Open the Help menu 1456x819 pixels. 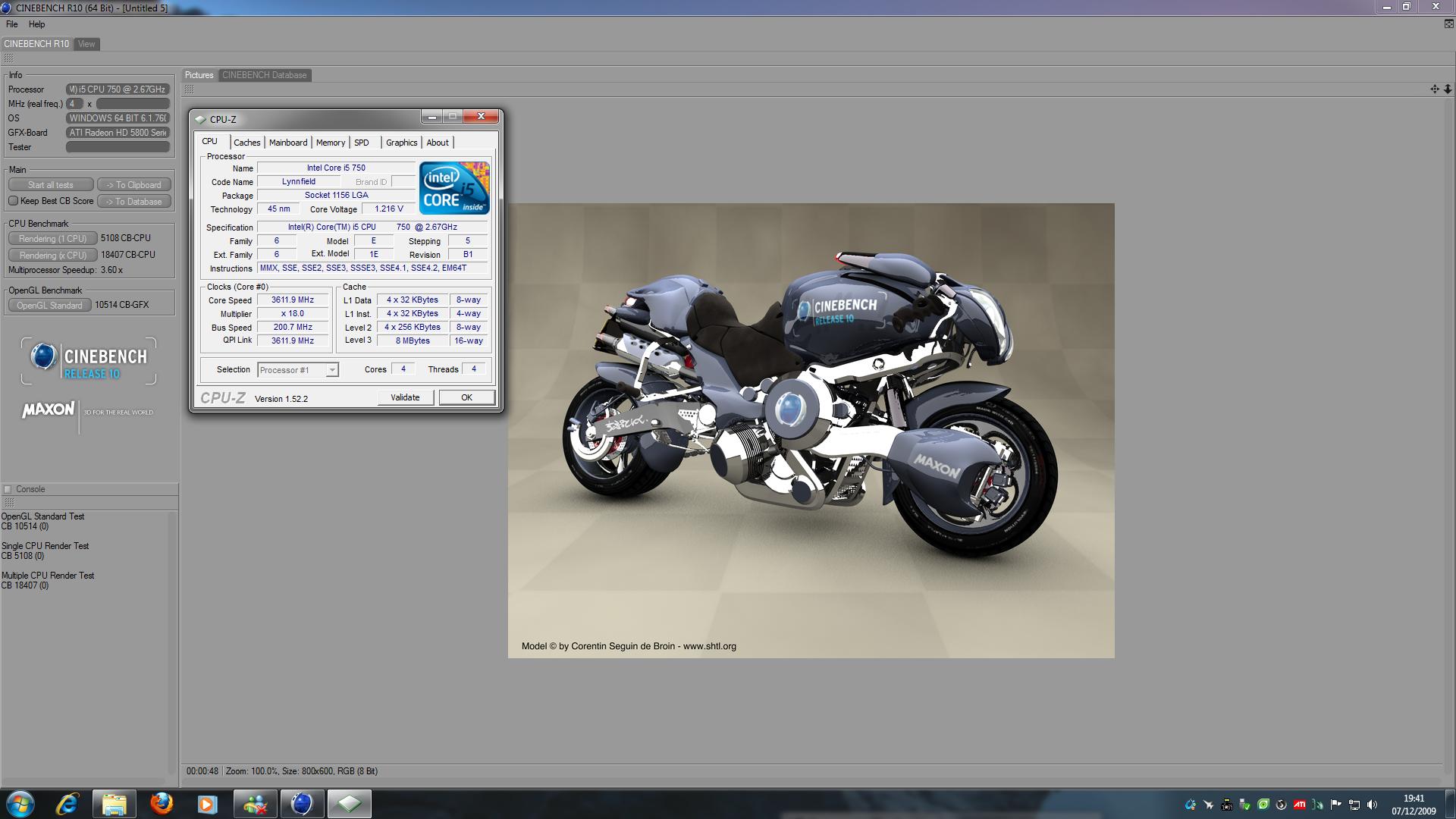(x=36, y=24)
